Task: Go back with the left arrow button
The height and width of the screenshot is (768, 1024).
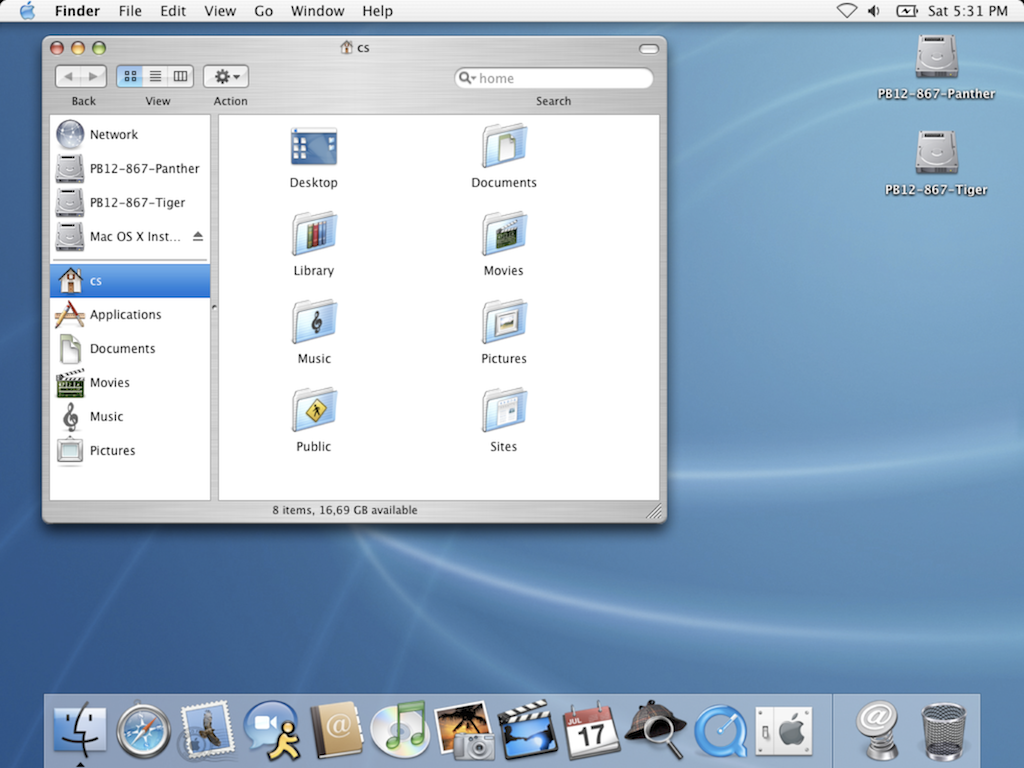Action: coord(68,76)
